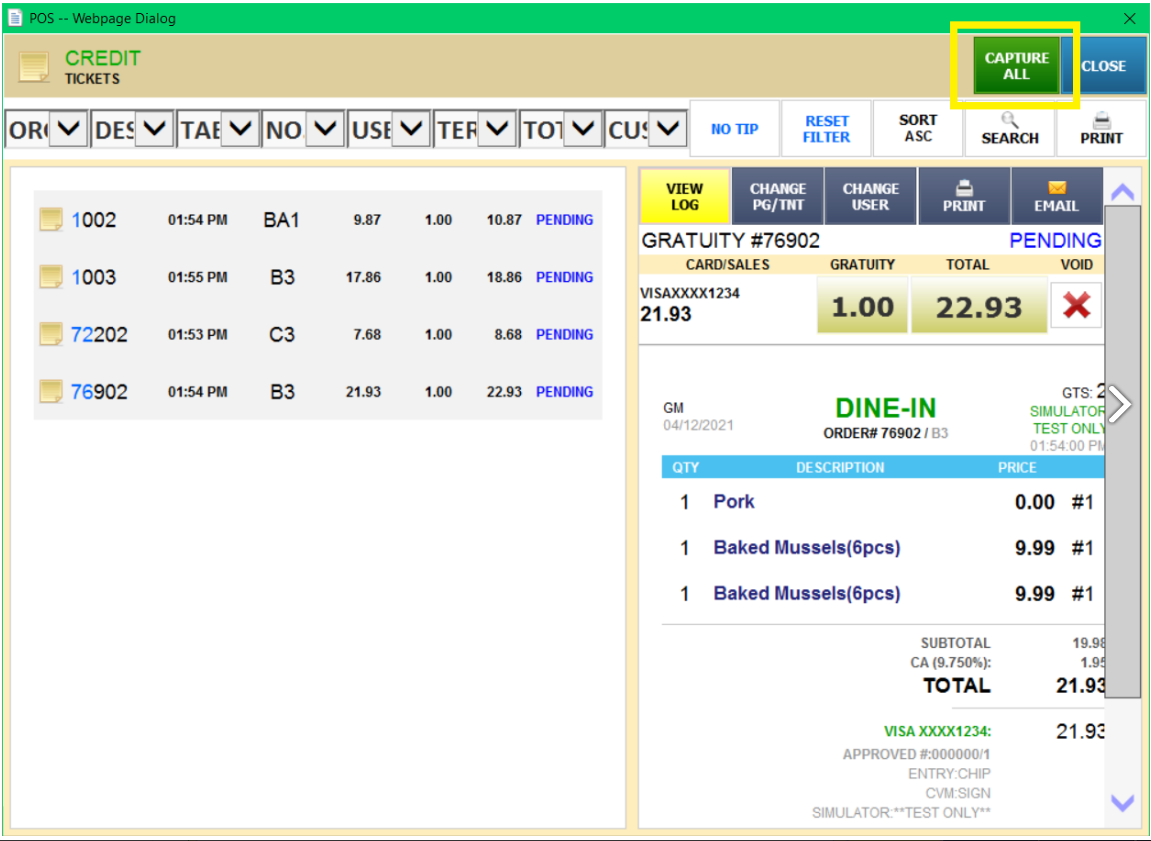The height and width of the screenshot is (841, 1151).
Task: Select ticket number 72202
Action: coord(99,334)
